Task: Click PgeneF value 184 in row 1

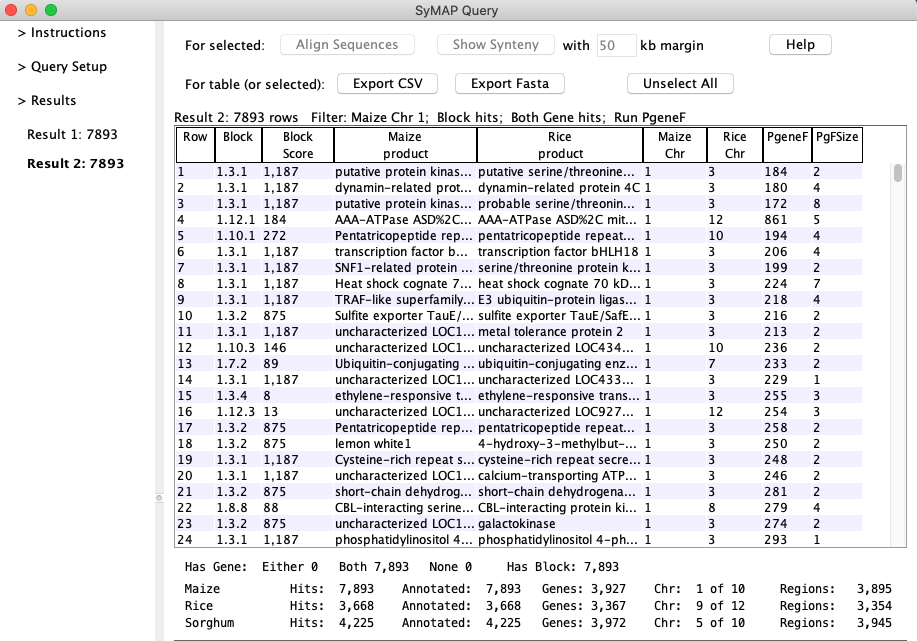Action: [x=787, y=172]
